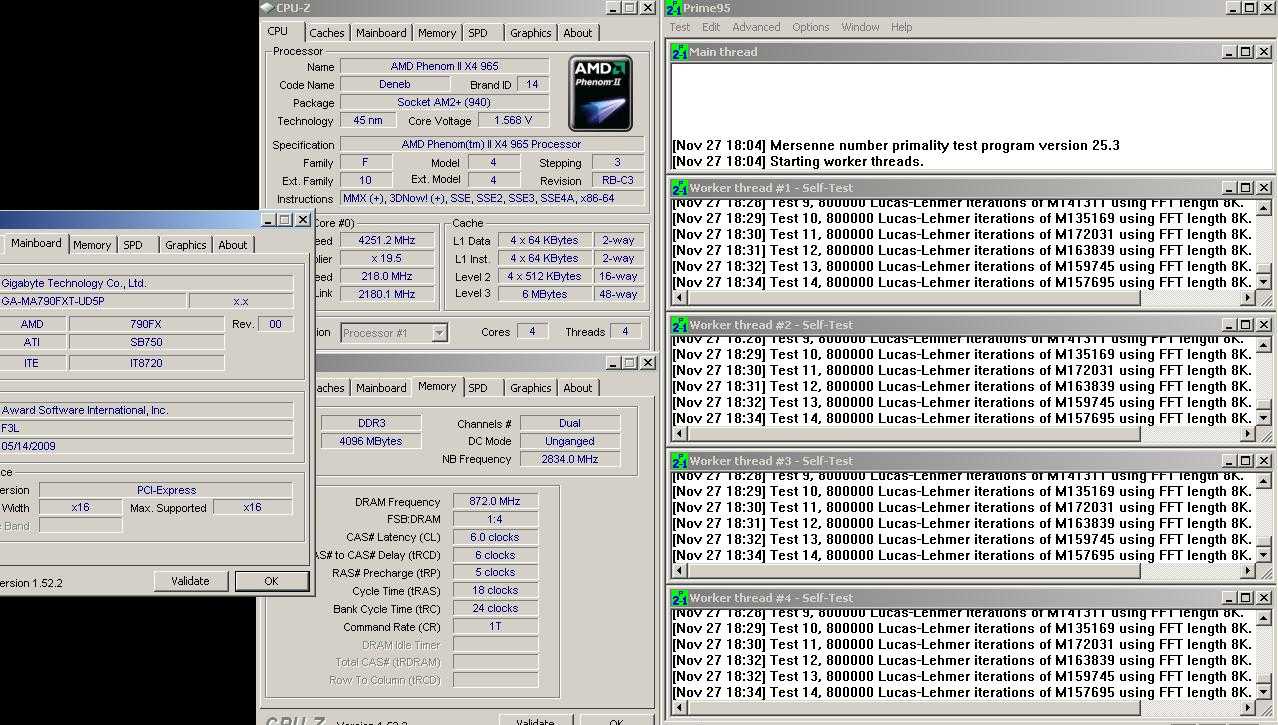Screen dimensions: 1278x725
Task: Click horizontal scrollbar track in Worker thread #4
Action: 1190,708
